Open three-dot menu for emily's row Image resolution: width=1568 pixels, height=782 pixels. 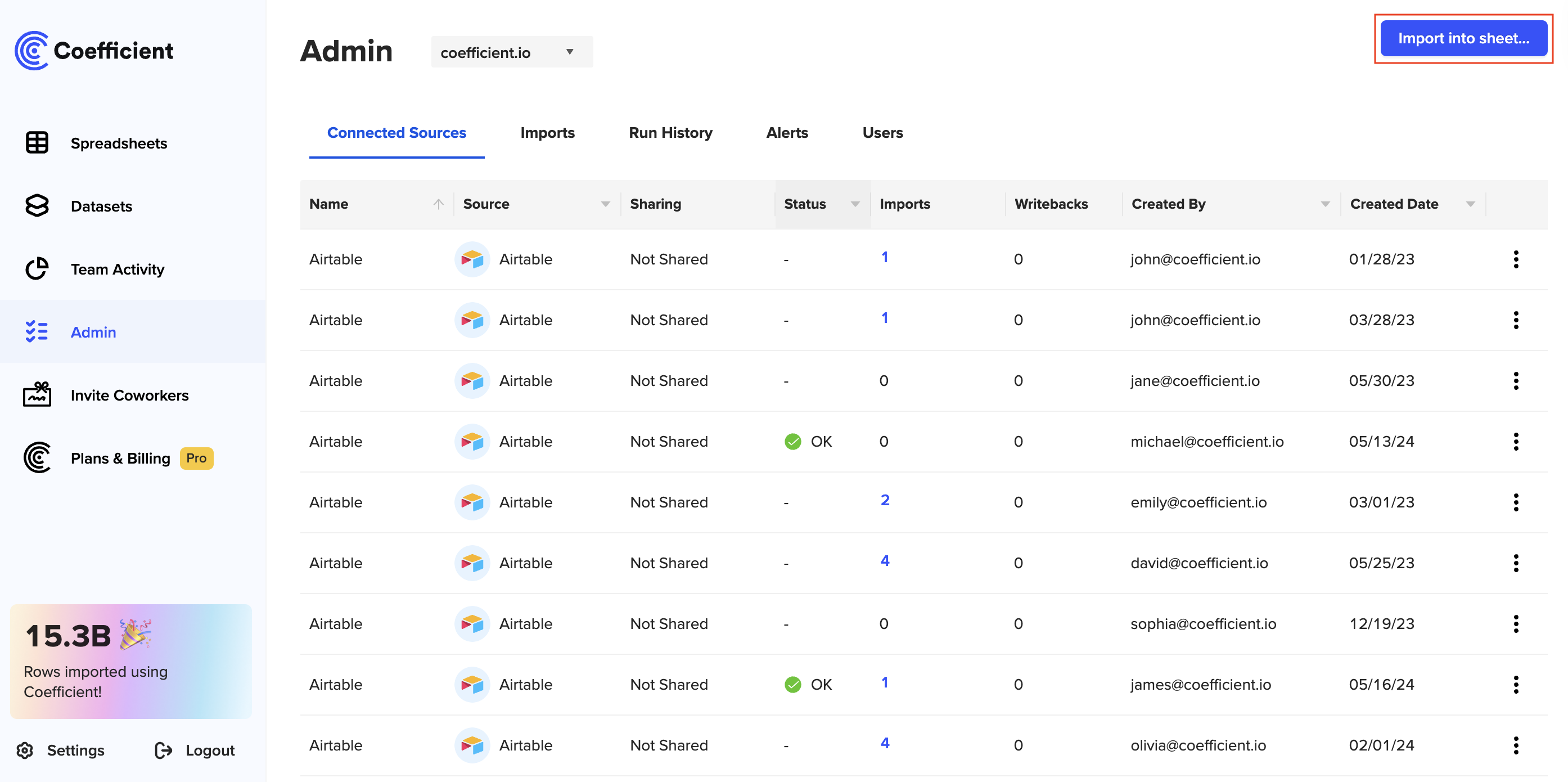pyautogui.click(x=1516, y=502)
